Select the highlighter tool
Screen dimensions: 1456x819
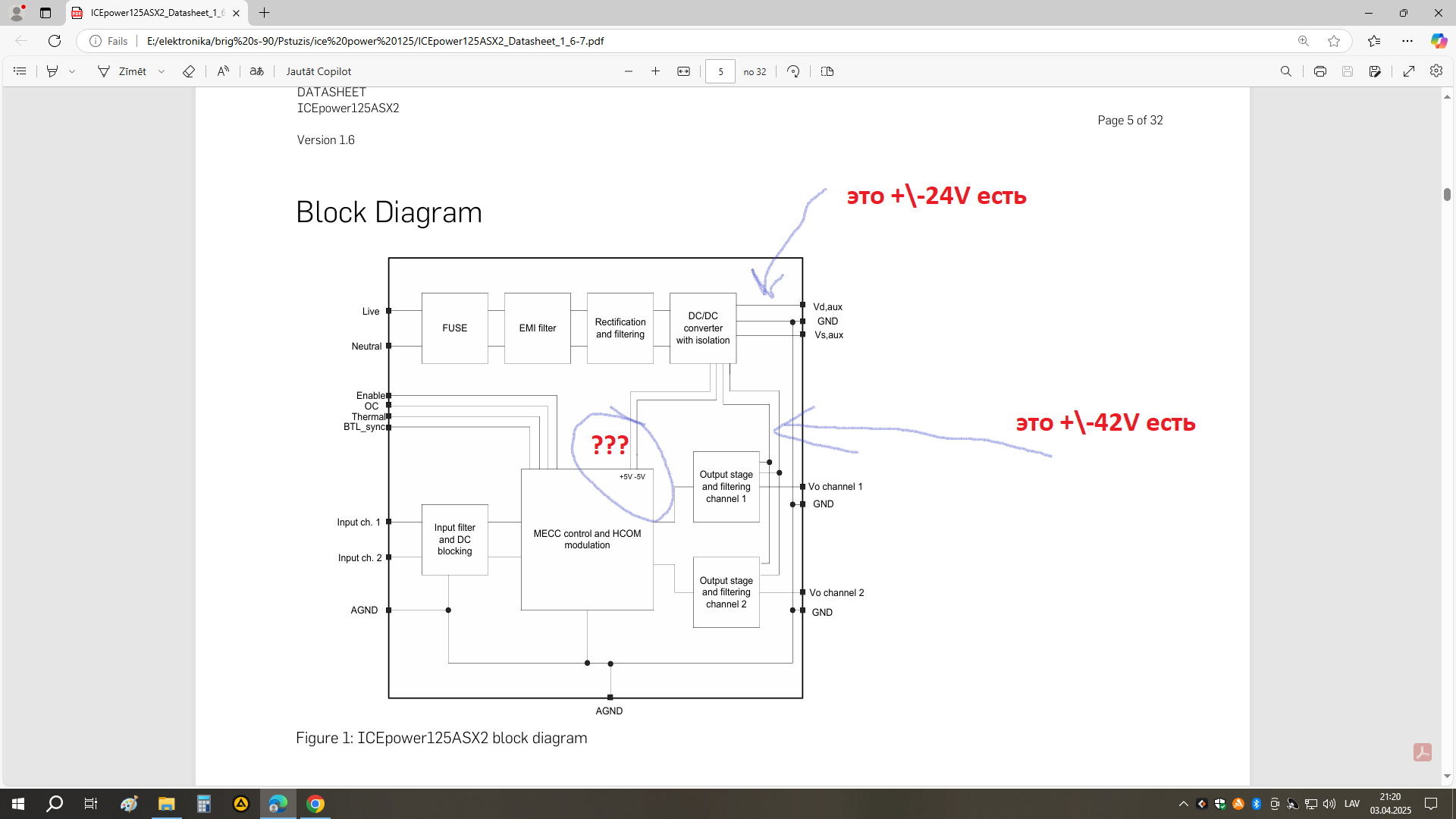tap(52, 71)
